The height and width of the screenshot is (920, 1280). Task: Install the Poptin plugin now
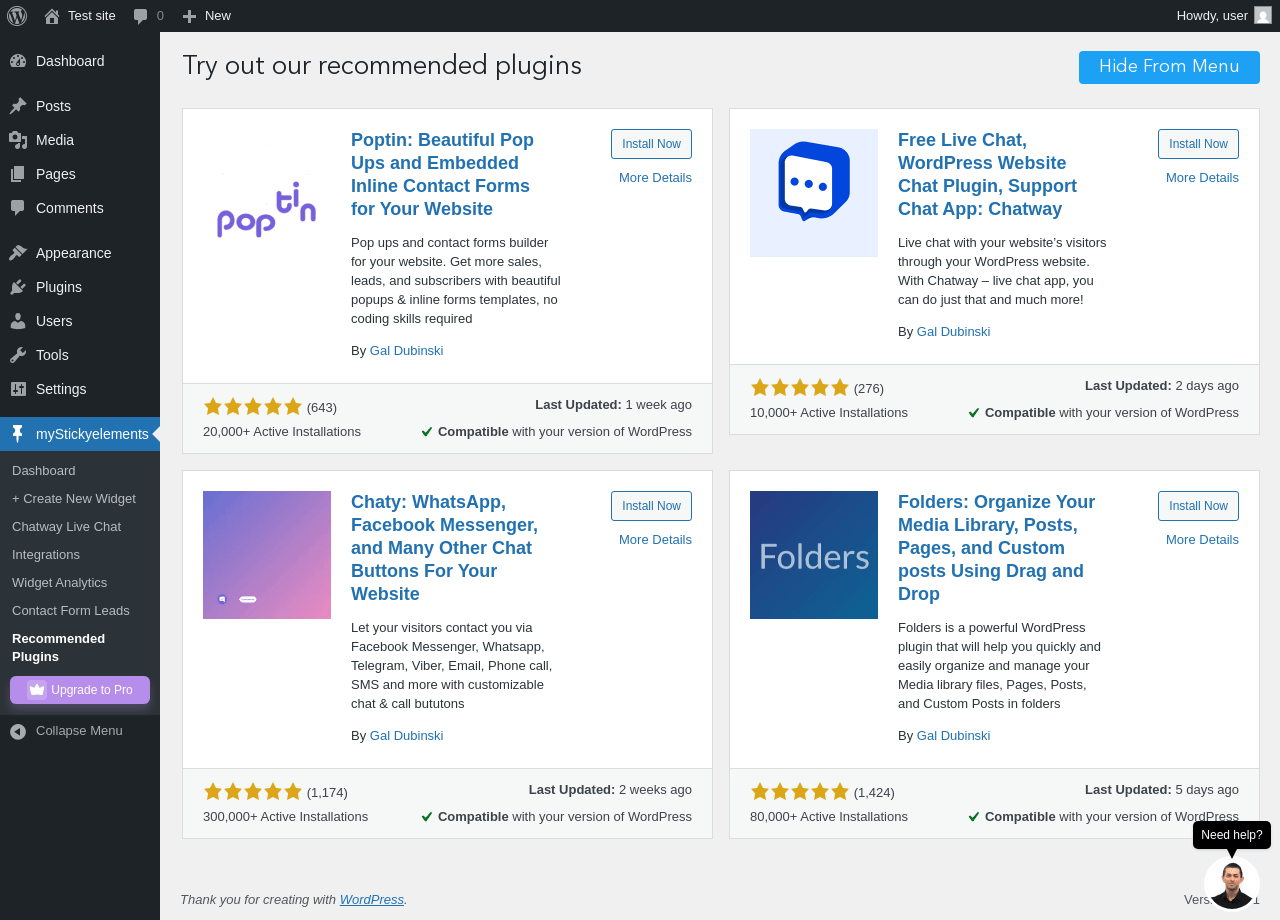coord(651,144)
